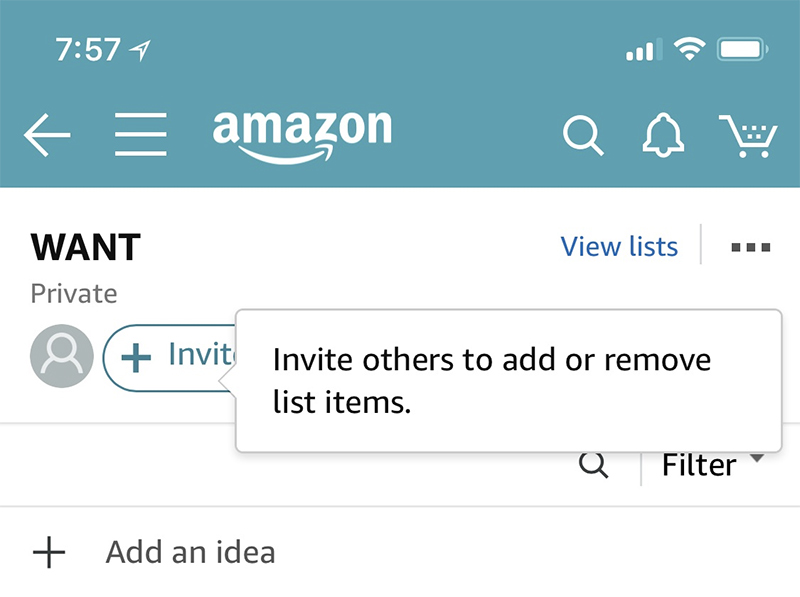Tap the invite tooltip message
This screenshot has width=800, height=597.
point(491,381)
